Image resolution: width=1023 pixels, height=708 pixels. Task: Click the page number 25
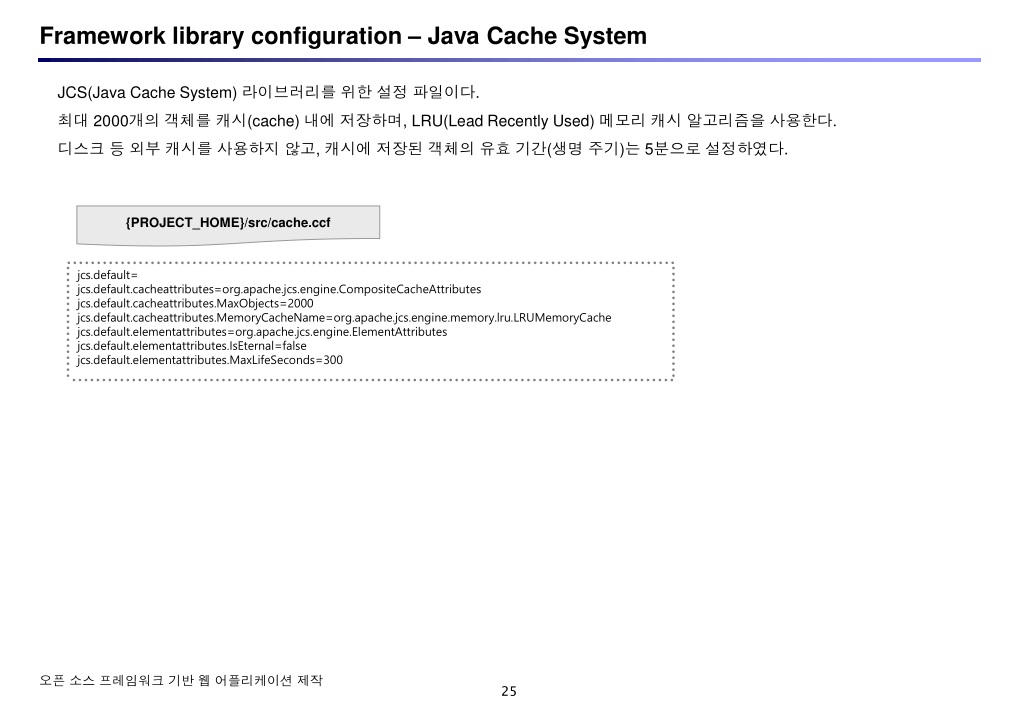[509, 691]
